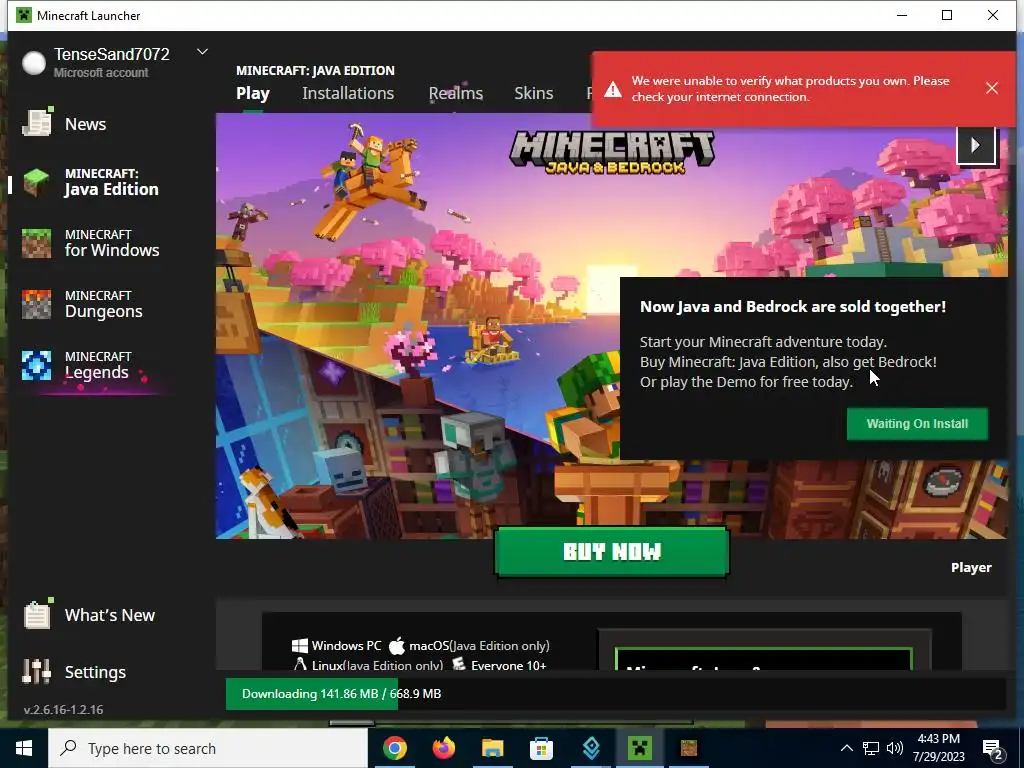Click the warning triangle icon in notification

(x=613, y=89)
